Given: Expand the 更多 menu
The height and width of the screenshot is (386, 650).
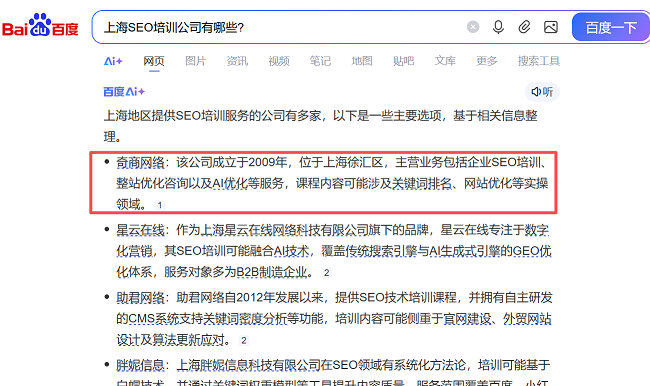Looking at the screenshot, I should point(487,61).
